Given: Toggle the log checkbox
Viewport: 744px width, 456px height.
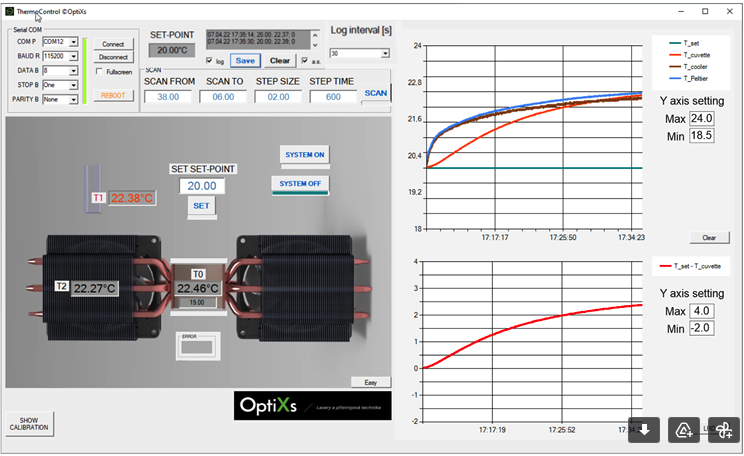Looking at the screenshot, I should click(209, 61).
